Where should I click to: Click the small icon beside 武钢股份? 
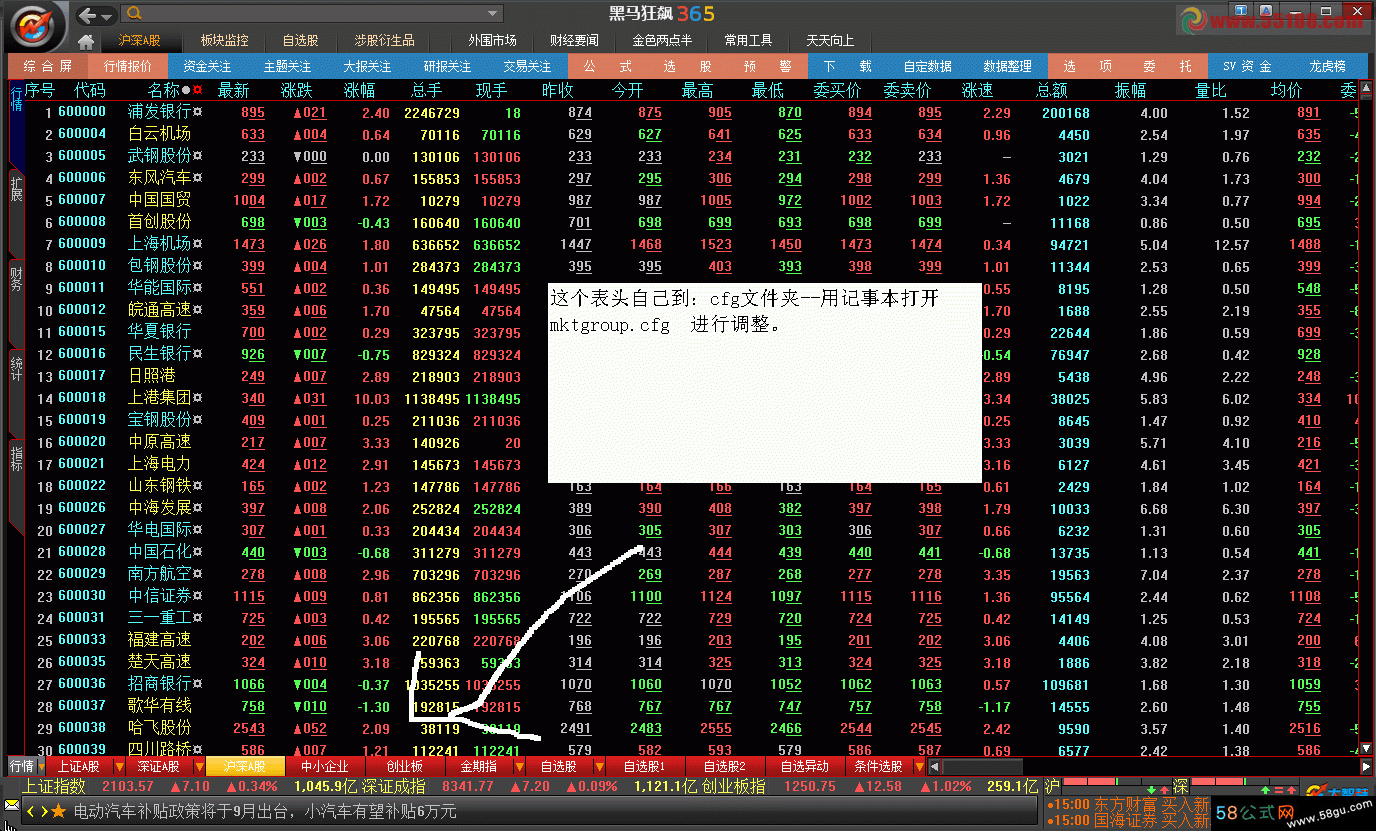(198, 156)
